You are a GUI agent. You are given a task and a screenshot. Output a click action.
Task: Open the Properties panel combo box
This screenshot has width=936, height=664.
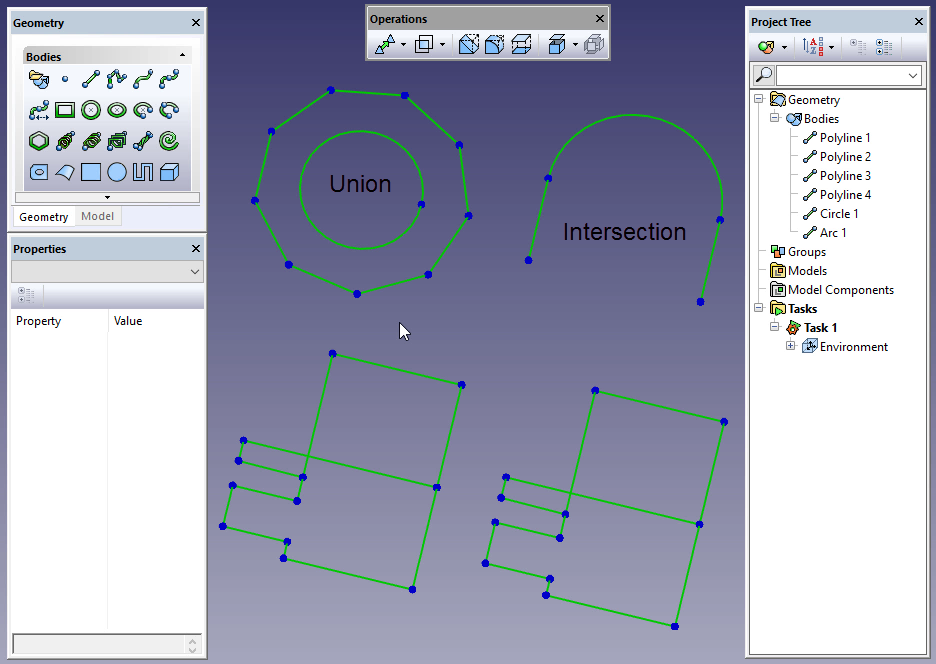(107, 272)
